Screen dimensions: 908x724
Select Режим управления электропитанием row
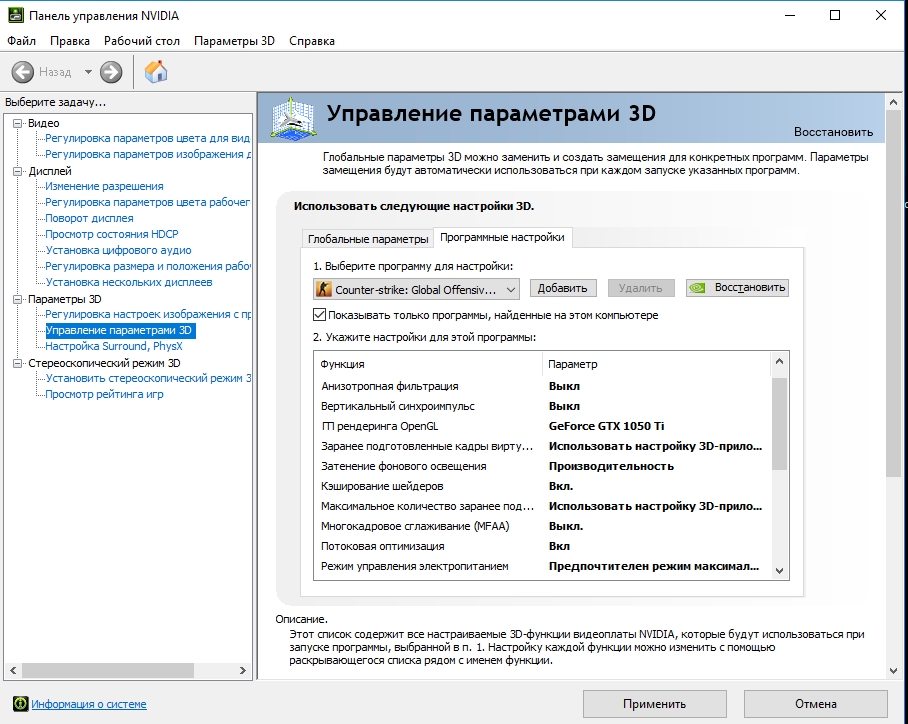pos(543,566)
